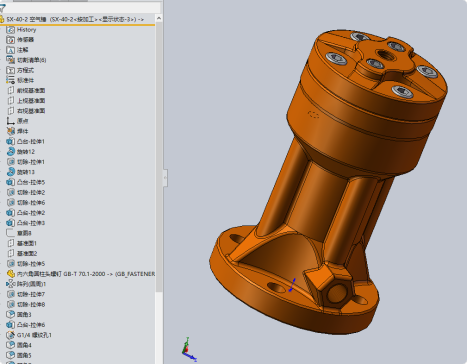Viewport: 467px width, 364px height.
Task: Click the 原点 origin icon
Action: (11, 121)
